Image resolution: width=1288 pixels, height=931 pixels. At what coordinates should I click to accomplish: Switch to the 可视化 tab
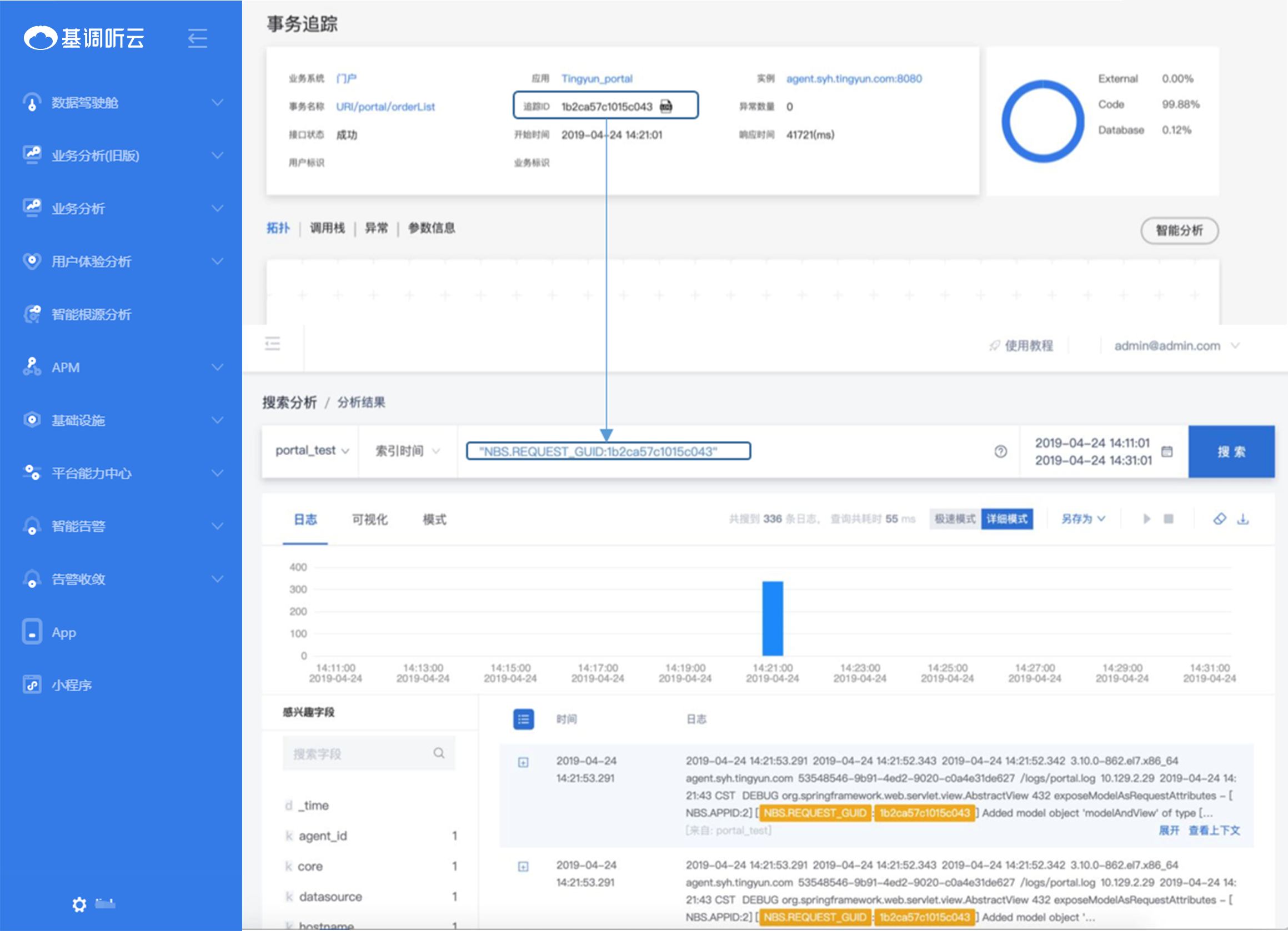[x=370, y=520]
